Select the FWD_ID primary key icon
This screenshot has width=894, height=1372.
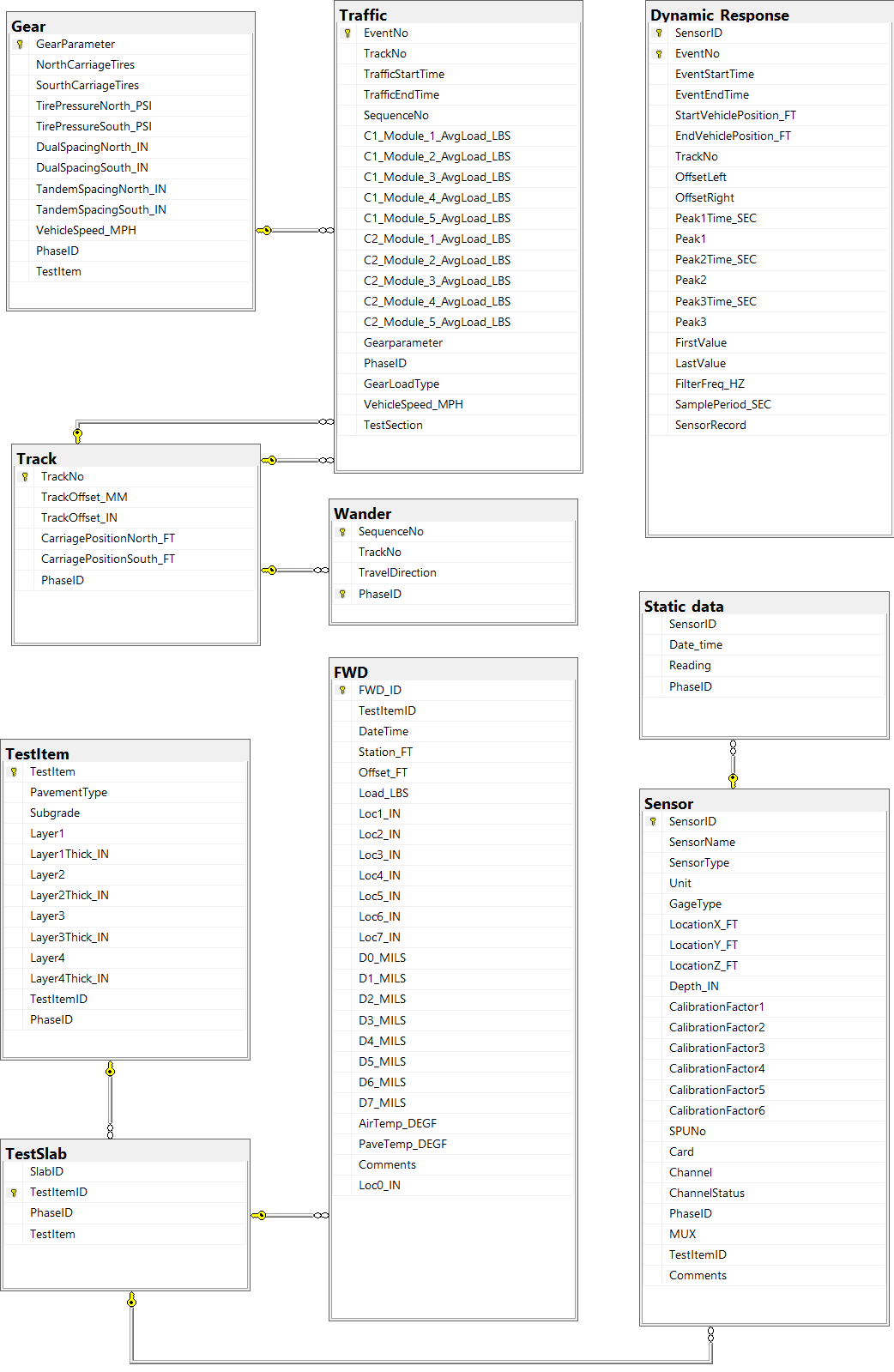(x=342, y=691)
